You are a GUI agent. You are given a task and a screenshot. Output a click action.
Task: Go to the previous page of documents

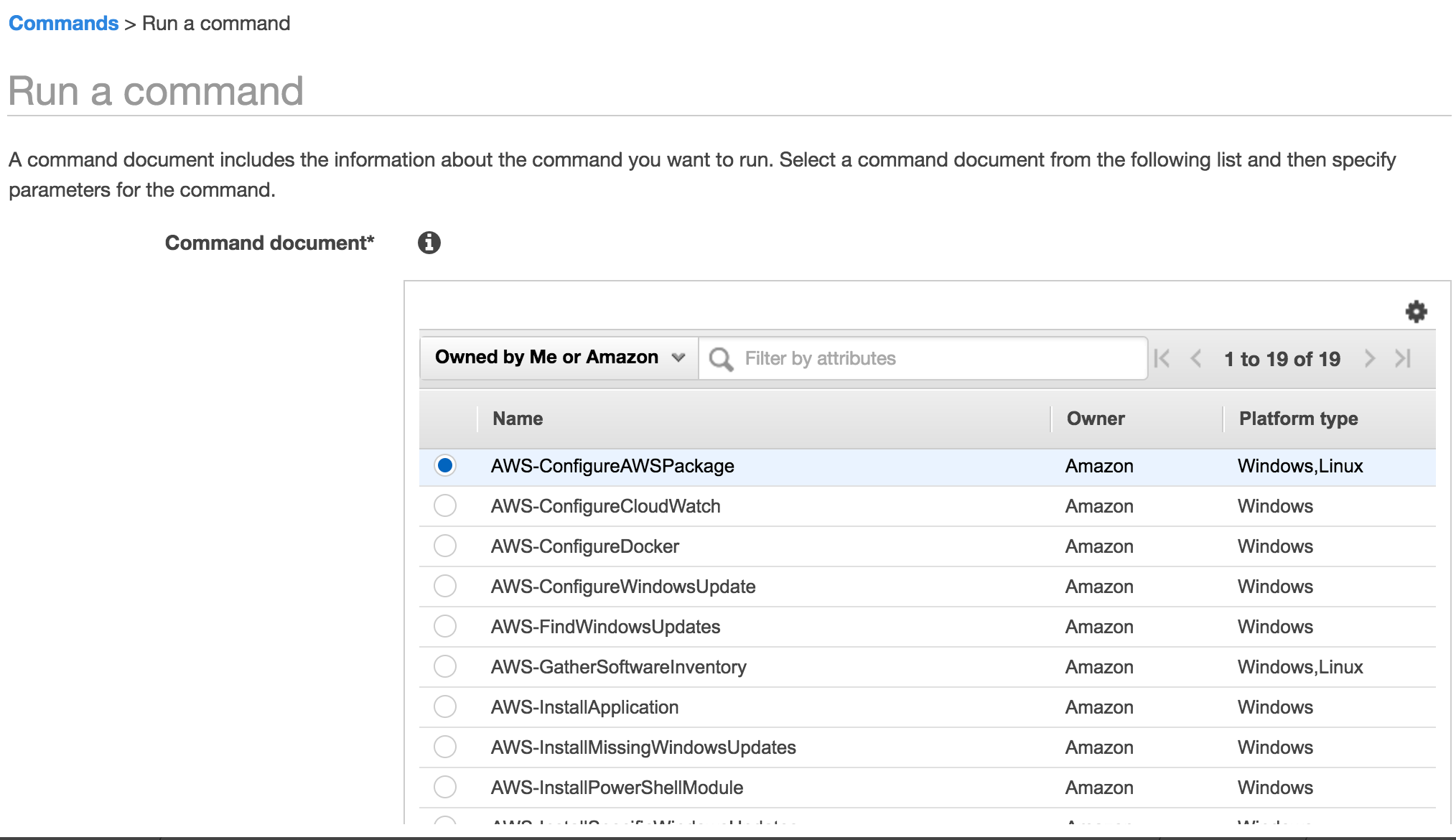click(x=1195, y=358)
